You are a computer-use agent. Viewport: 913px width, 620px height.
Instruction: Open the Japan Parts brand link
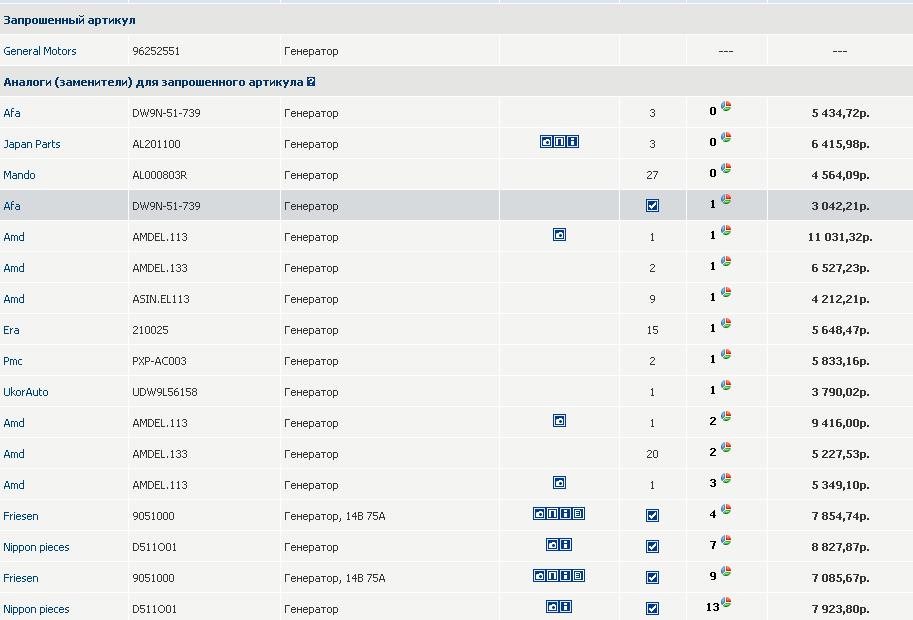point(32,144)
